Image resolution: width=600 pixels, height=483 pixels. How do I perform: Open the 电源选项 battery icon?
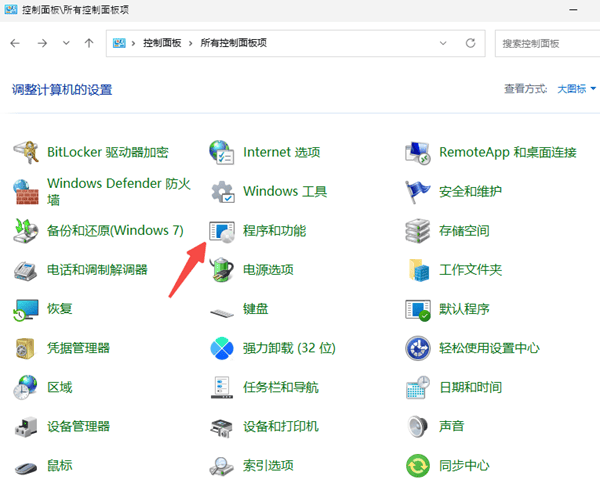pos(222,270)
